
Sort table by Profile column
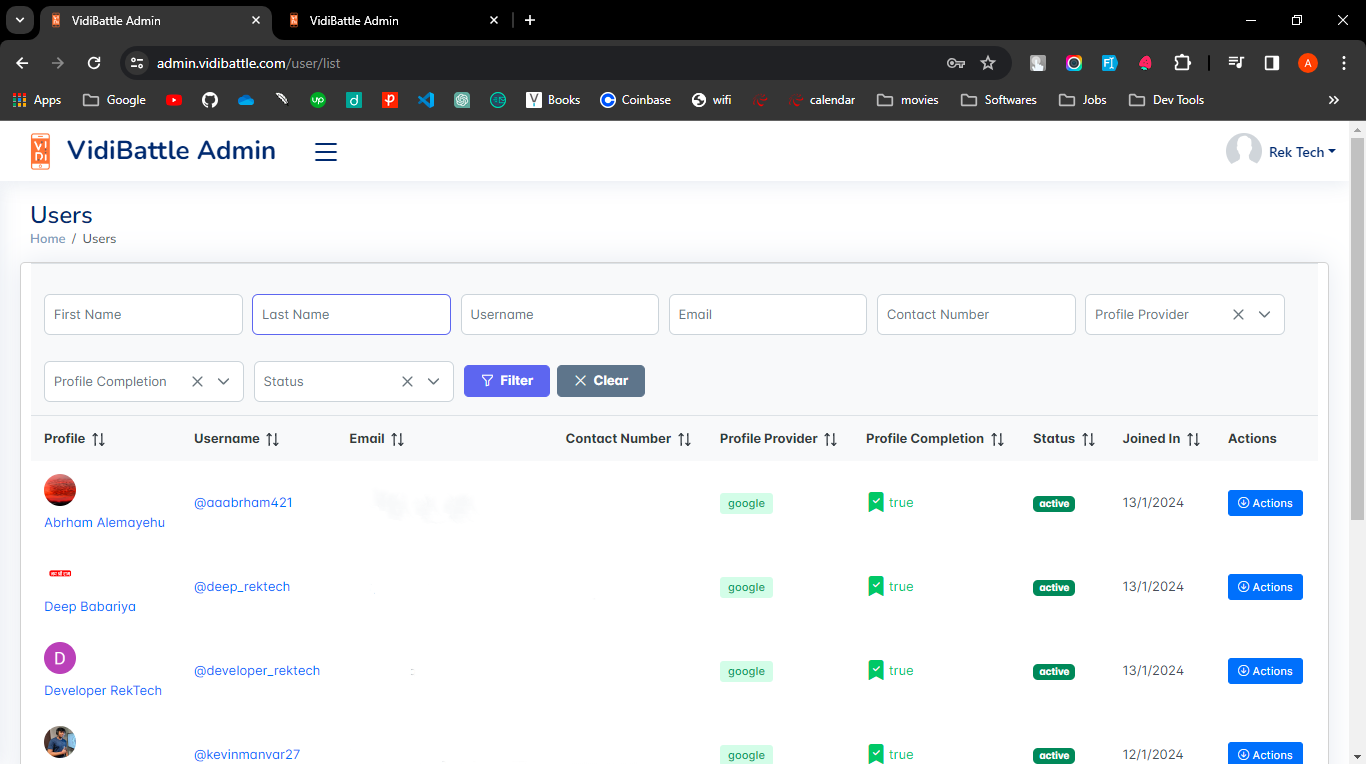pyautogui.click(x=98, y=439)
